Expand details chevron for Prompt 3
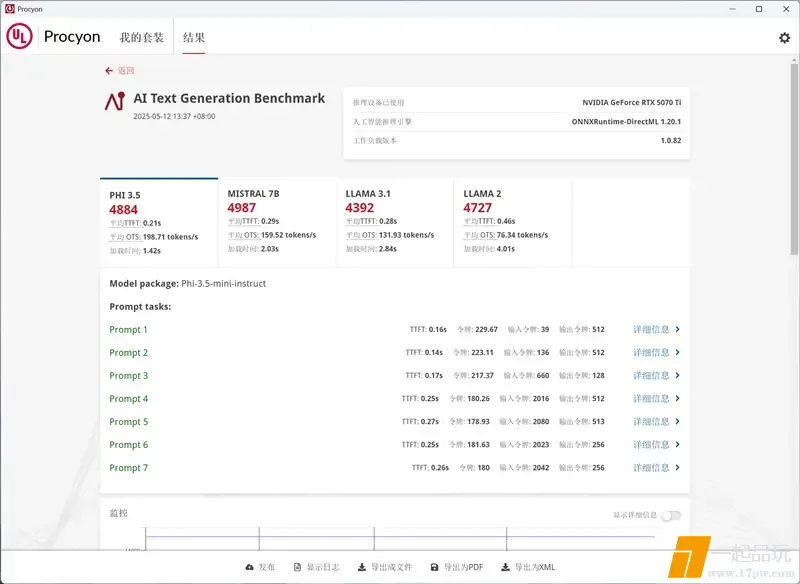 [677, 375]
